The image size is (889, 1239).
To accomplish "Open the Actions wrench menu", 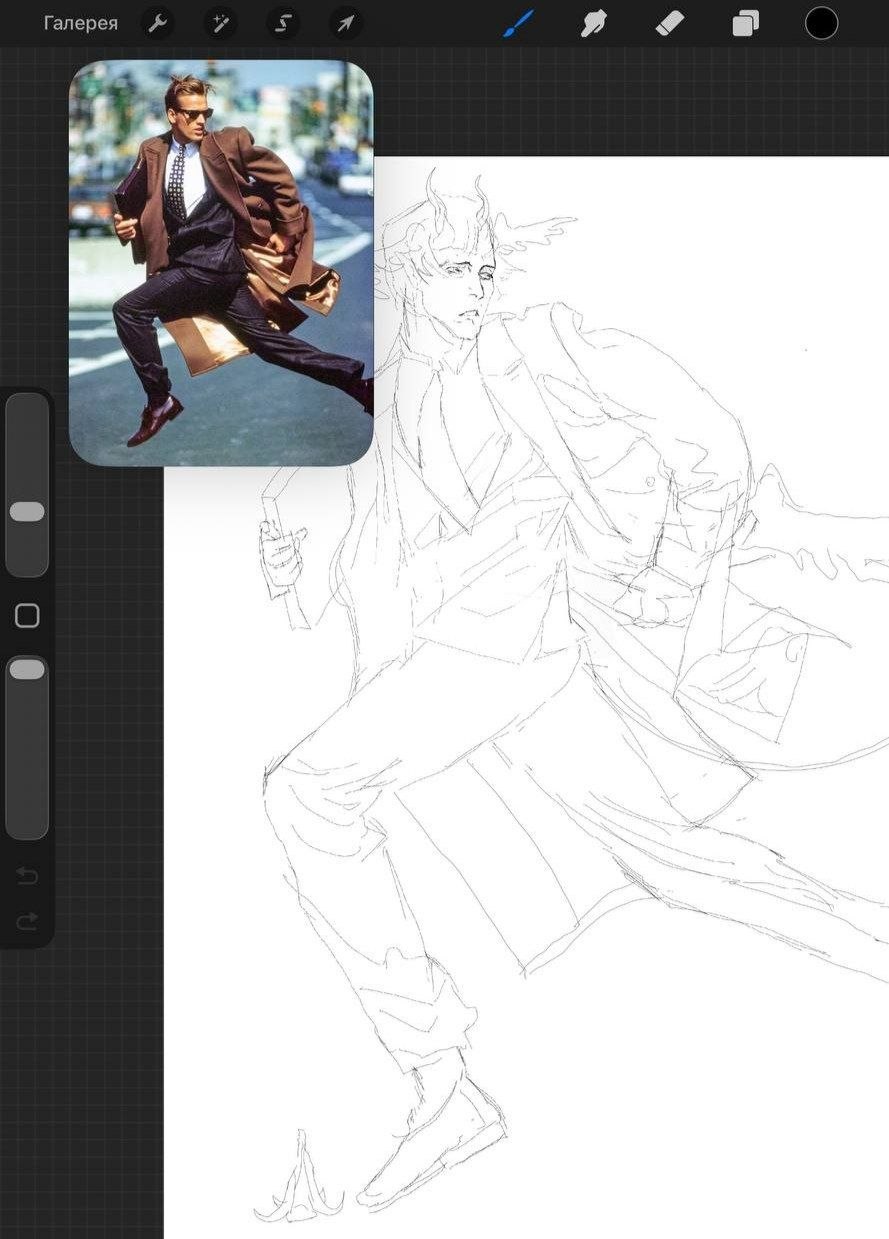I will coord(156,23).
